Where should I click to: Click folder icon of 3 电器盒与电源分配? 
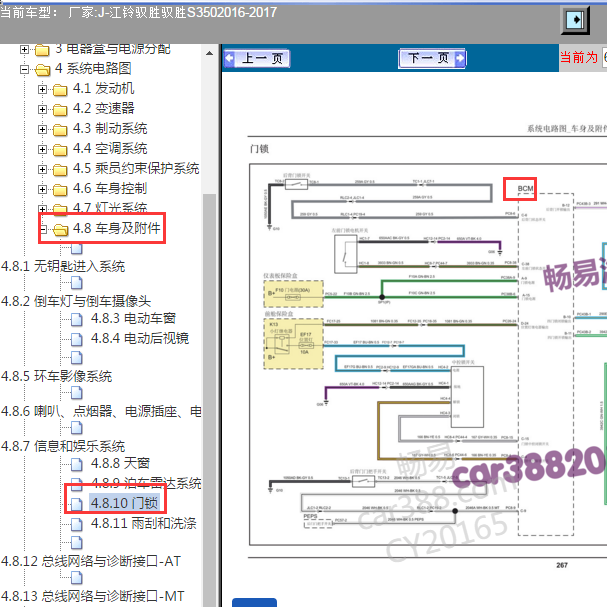click(42, 50)
